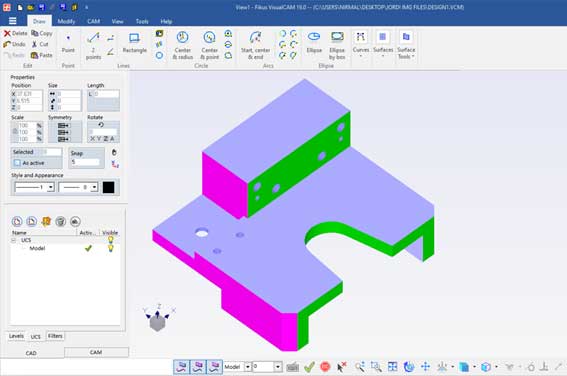Open the Tools ribbon tab

[x=142, y=21]
